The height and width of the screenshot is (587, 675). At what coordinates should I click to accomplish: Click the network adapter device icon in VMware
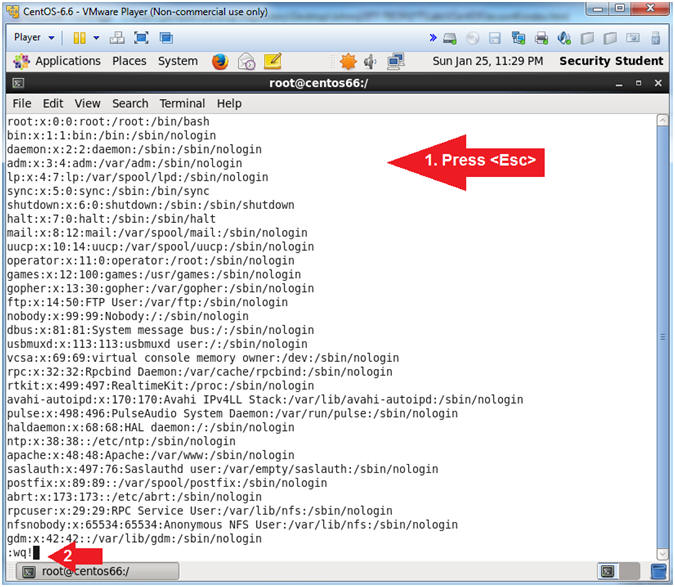[x=518, y=38]
